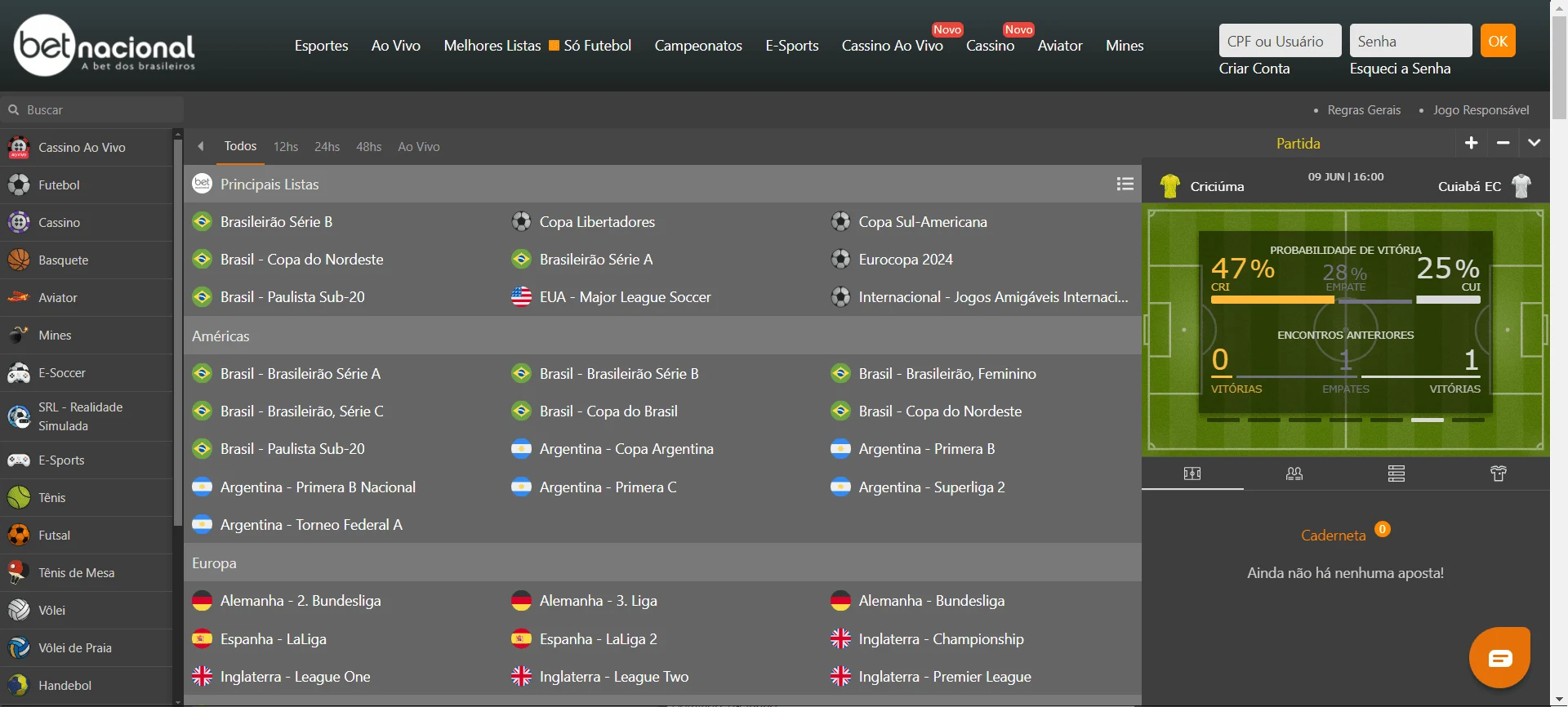Select the Futsal ball sidebar icon
This screenshot has width=1568, height=707.
(x=19, y=536)
